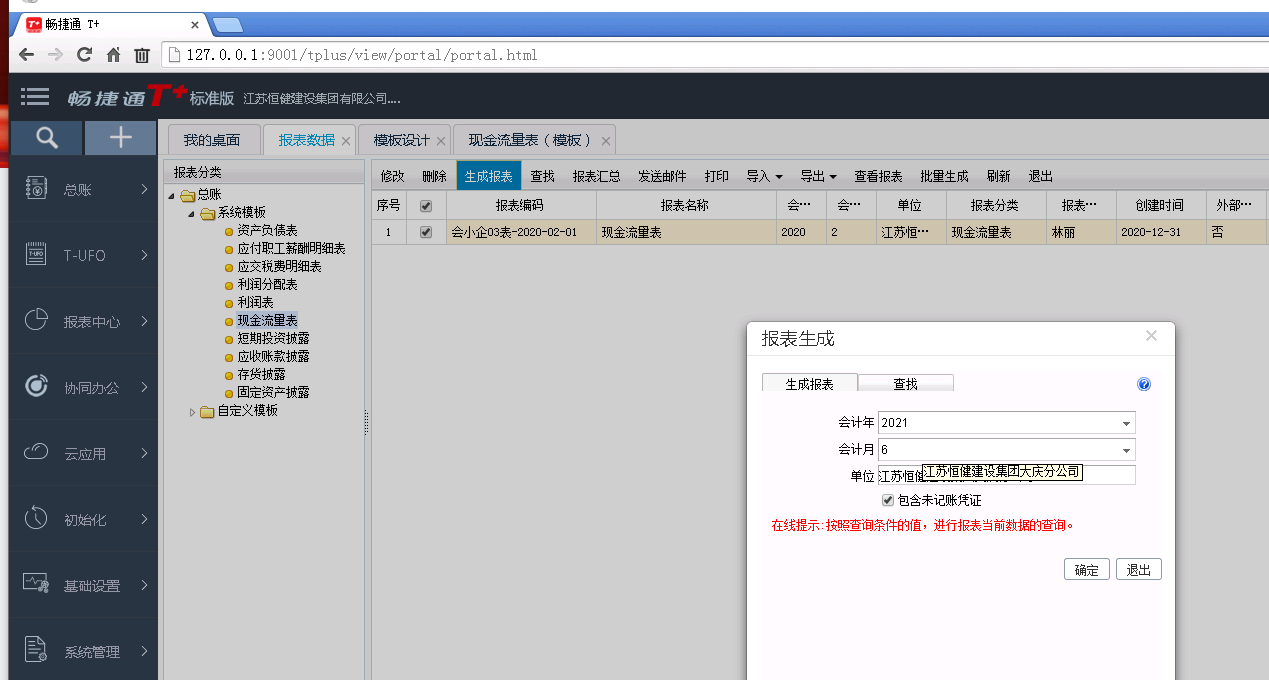
Task: Click the browser forward arrow
Action: point(55,55)
